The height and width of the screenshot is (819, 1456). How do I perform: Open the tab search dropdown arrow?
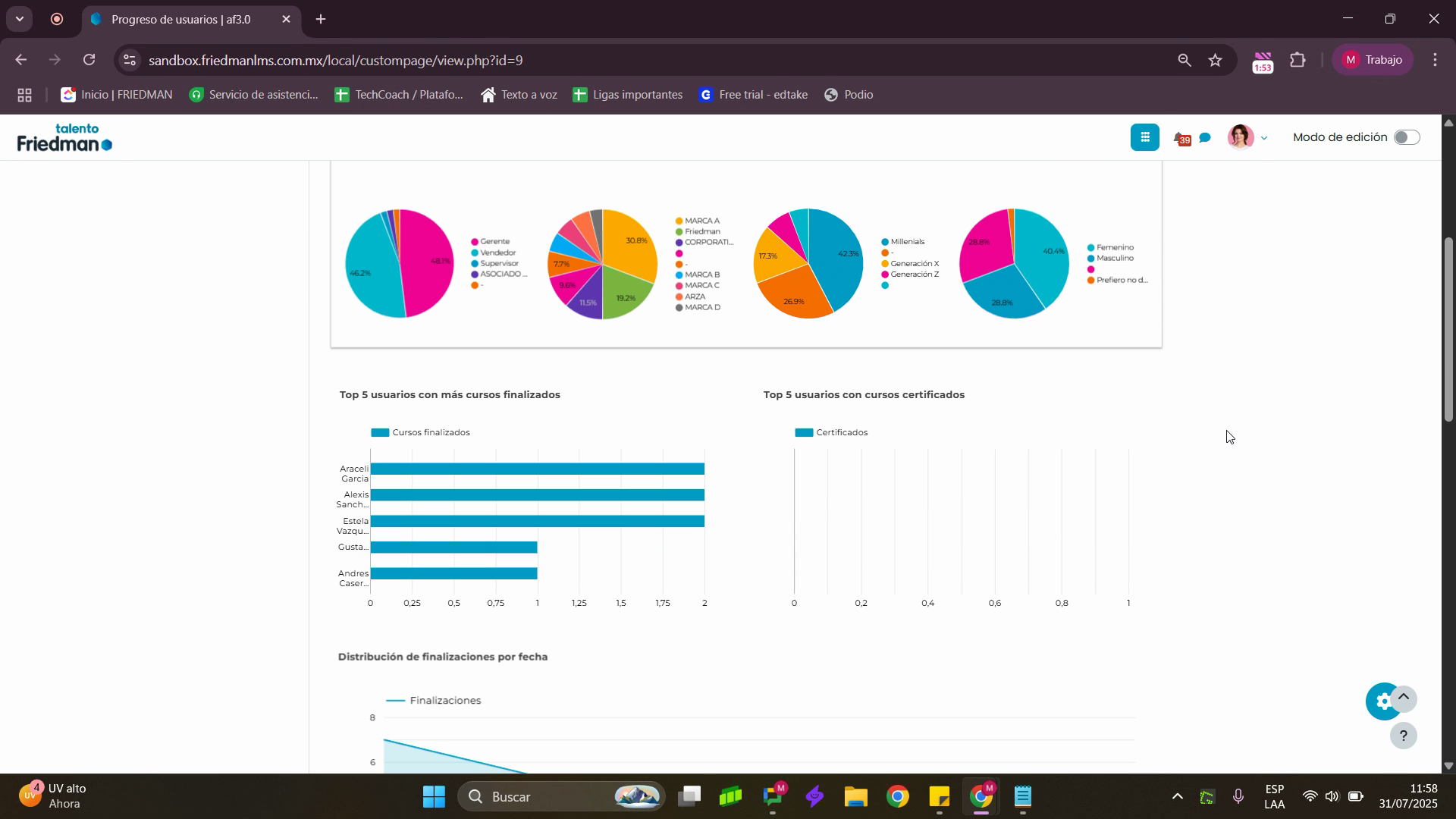coord(19,19)
